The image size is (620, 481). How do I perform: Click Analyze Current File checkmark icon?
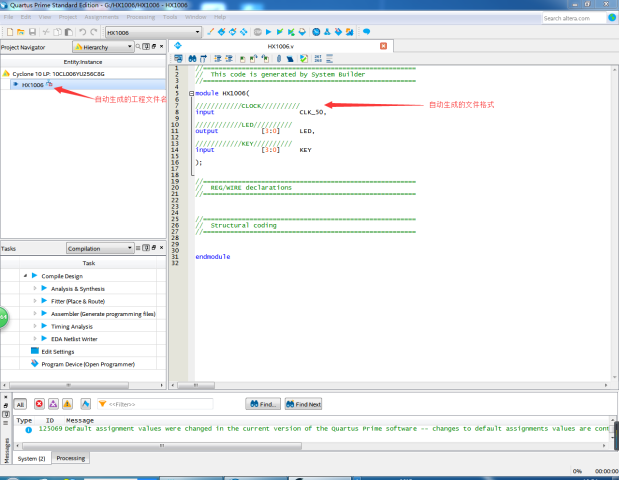point(304,59)
